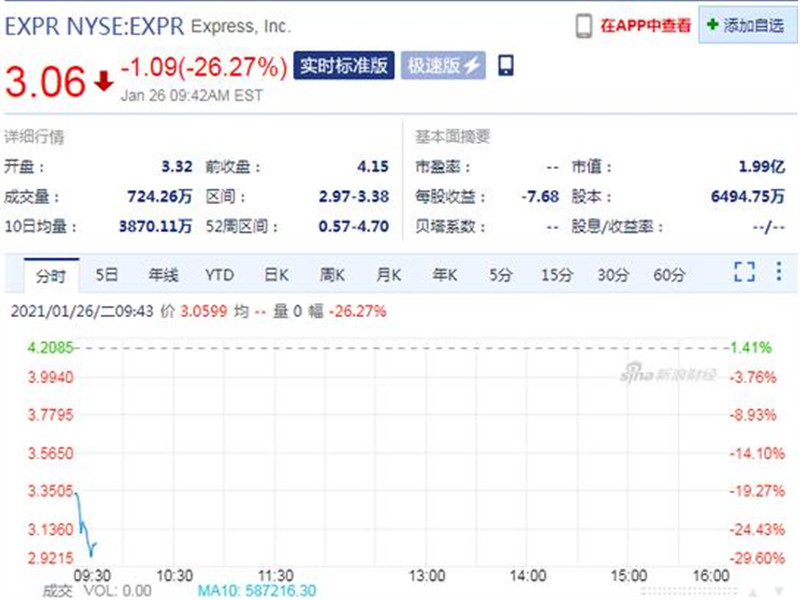This screenshot has width=800, height=600.
Task: Switch to 极速版 fast mode
Action: pyautogui.click(x=443, y=65)
